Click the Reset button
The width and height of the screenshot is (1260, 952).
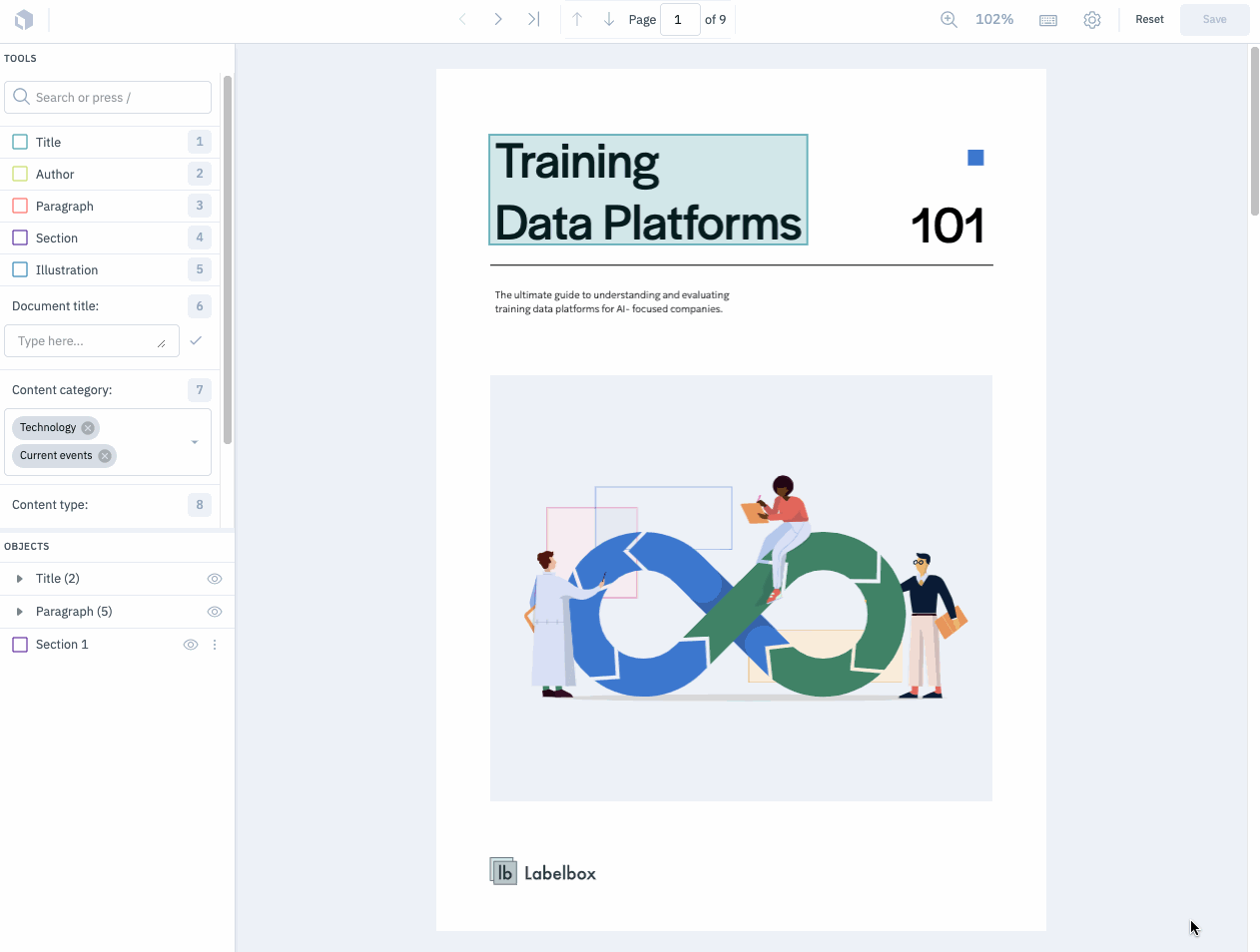[x=1150, y=19]
